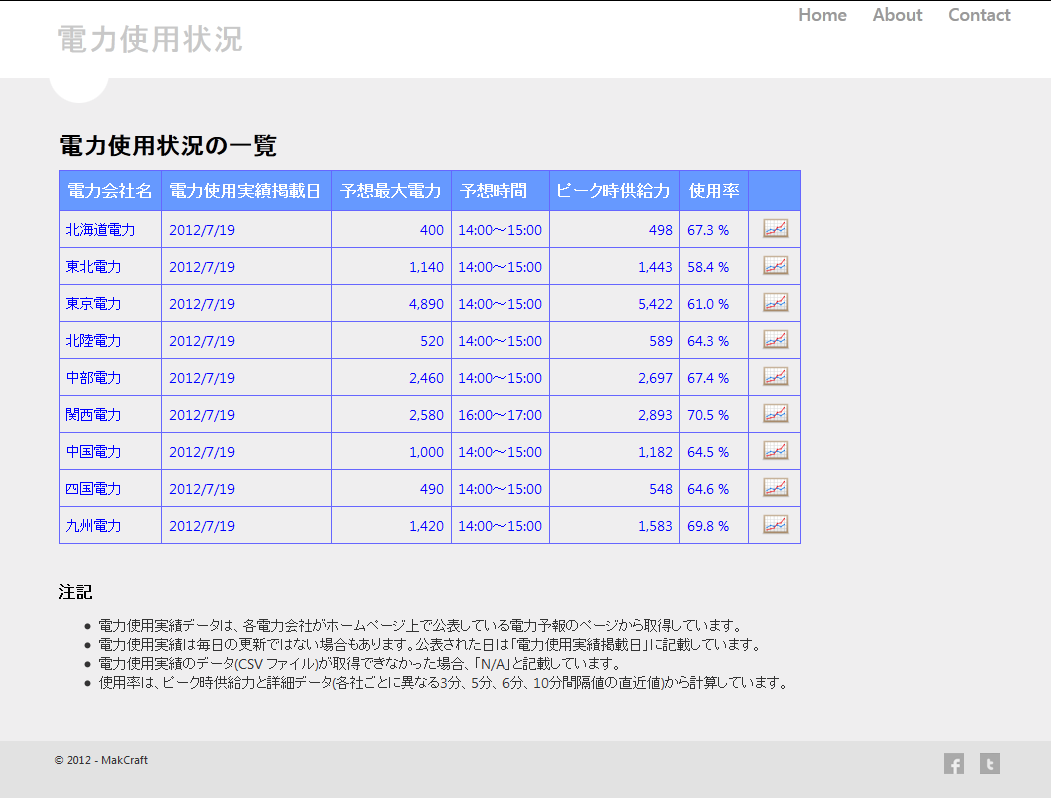
Task: Select the 東北電力 company link
Action: pyautogui.click(x=93, y=267)
